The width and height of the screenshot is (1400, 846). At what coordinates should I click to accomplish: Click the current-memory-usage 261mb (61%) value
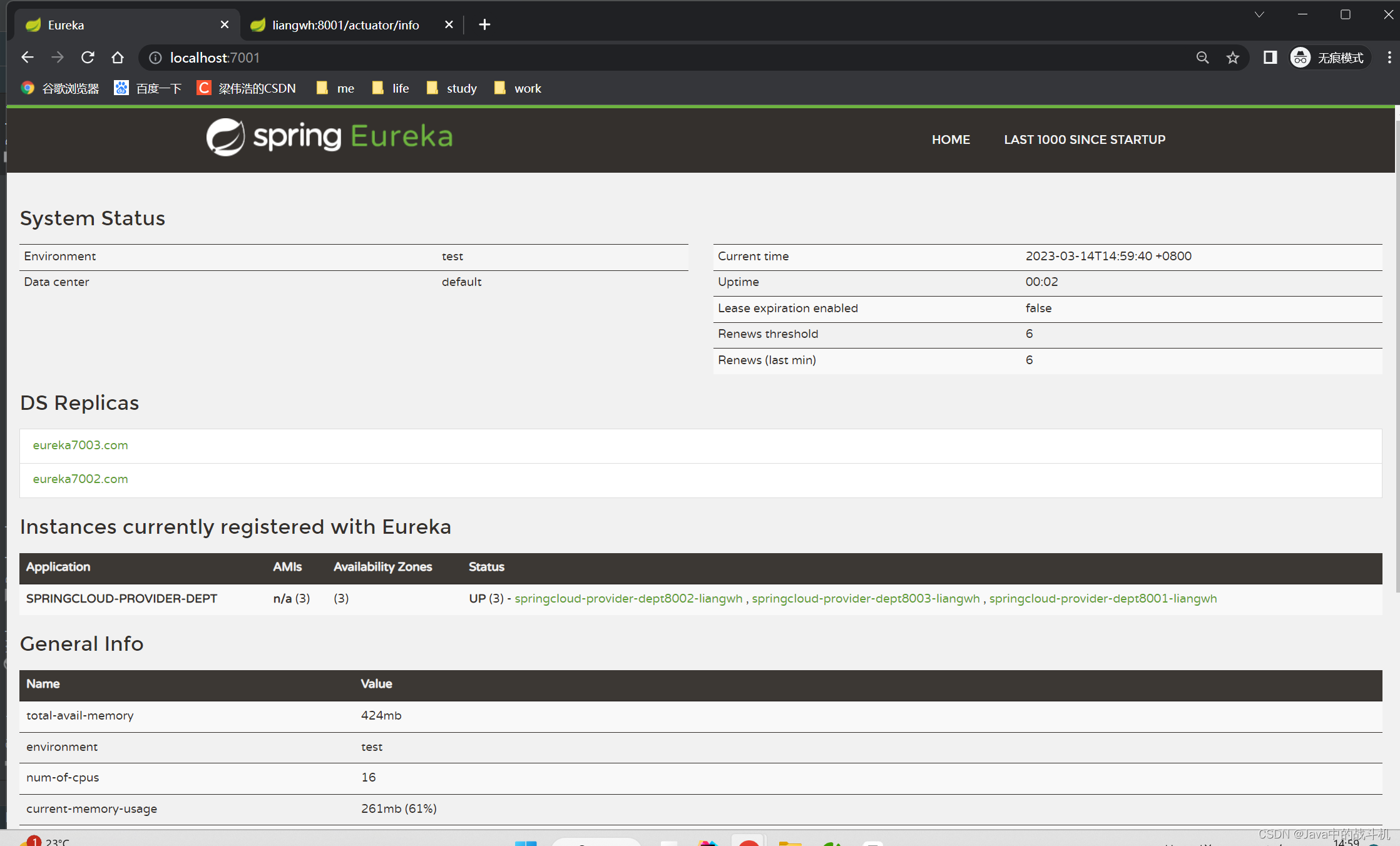pyautogui.click(x=399, y=808)
